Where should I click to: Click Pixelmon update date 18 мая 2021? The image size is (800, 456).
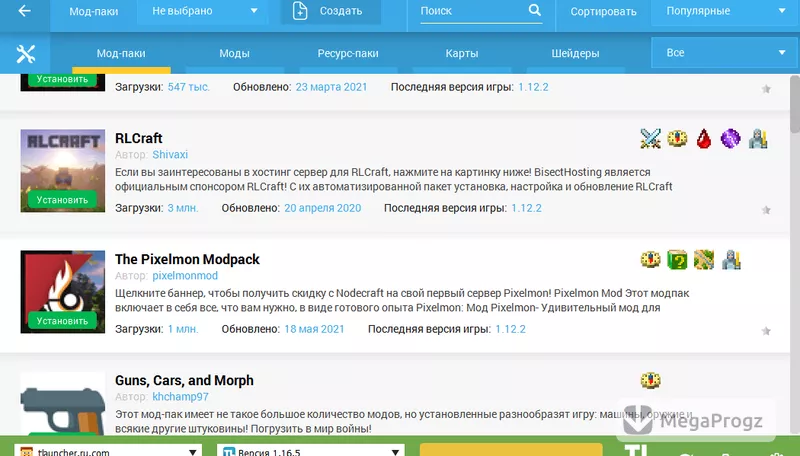[314, 329]
